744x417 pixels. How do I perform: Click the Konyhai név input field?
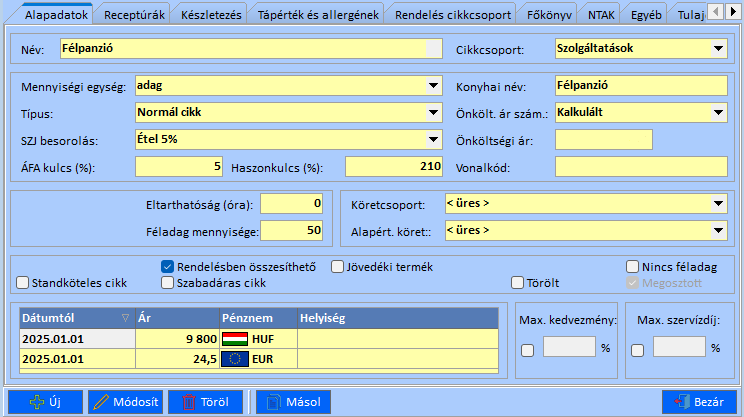[641, 86]
